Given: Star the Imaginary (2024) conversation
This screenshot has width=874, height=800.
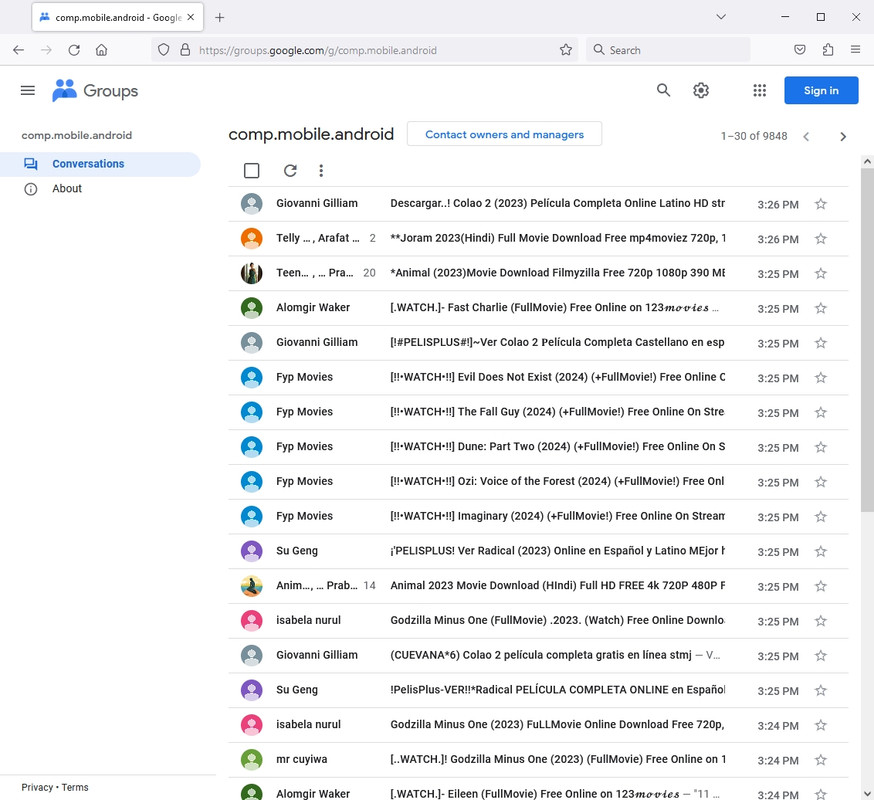Looking at the screenshot, I should point(820,517).
